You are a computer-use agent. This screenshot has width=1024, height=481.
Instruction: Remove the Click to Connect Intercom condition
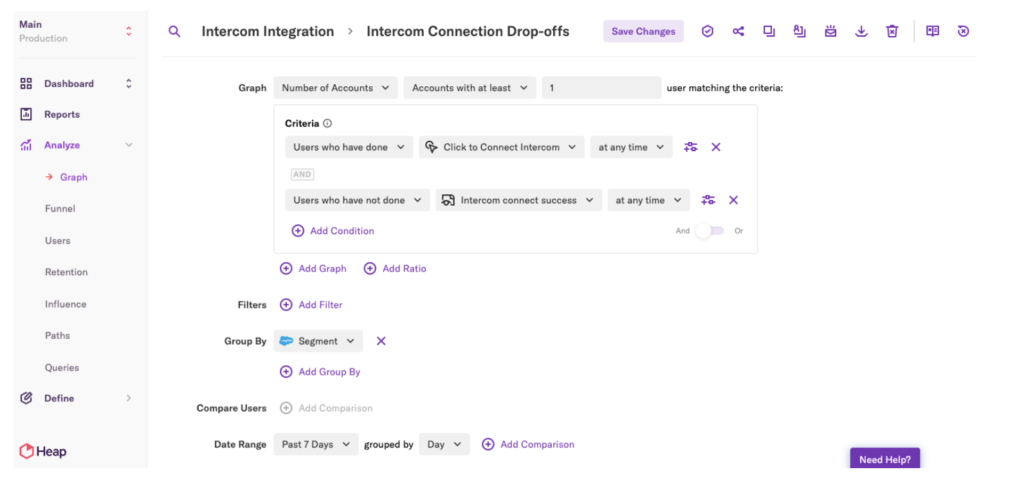click(716, 147)
